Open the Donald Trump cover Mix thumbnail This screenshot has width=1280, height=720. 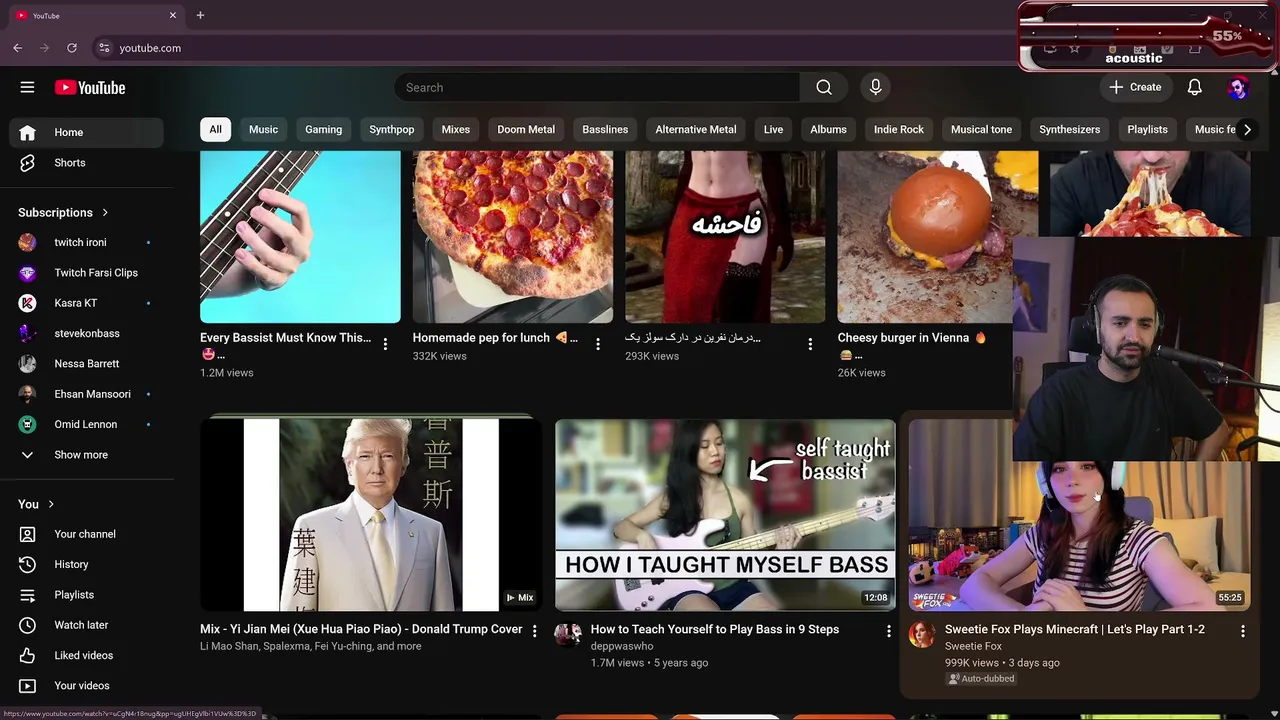pos(370,514)
